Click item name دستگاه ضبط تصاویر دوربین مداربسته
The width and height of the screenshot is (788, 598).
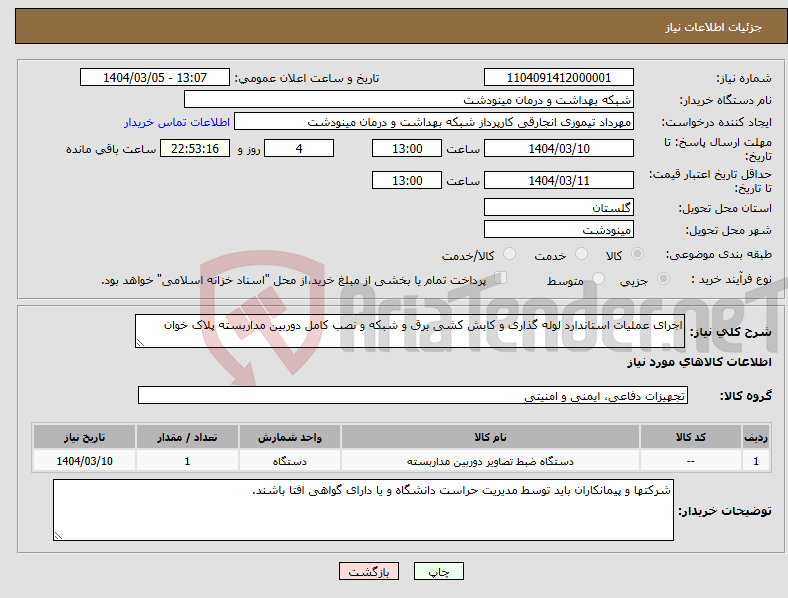[x=490, y=461]
